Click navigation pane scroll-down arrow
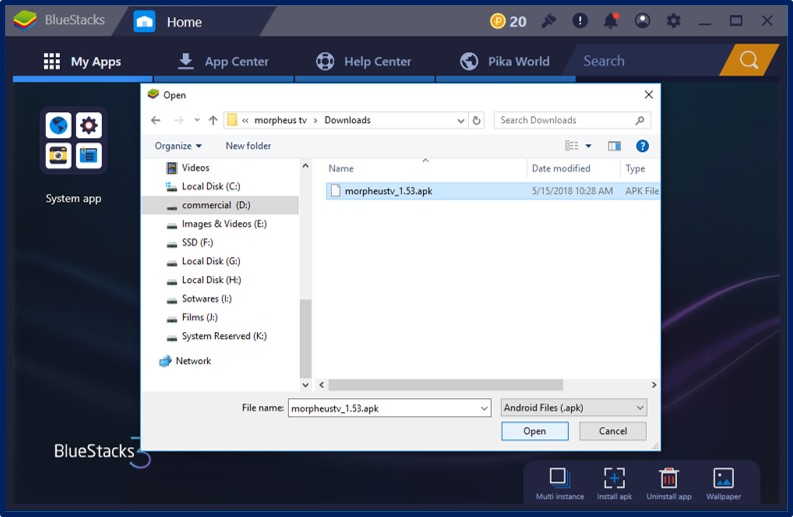The image size is (793, 517). click(305, 385)
